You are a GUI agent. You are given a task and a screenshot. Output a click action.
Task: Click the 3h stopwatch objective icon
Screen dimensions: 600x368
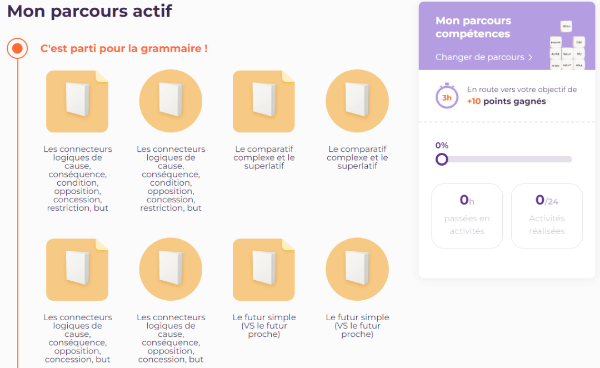(447, 96)
